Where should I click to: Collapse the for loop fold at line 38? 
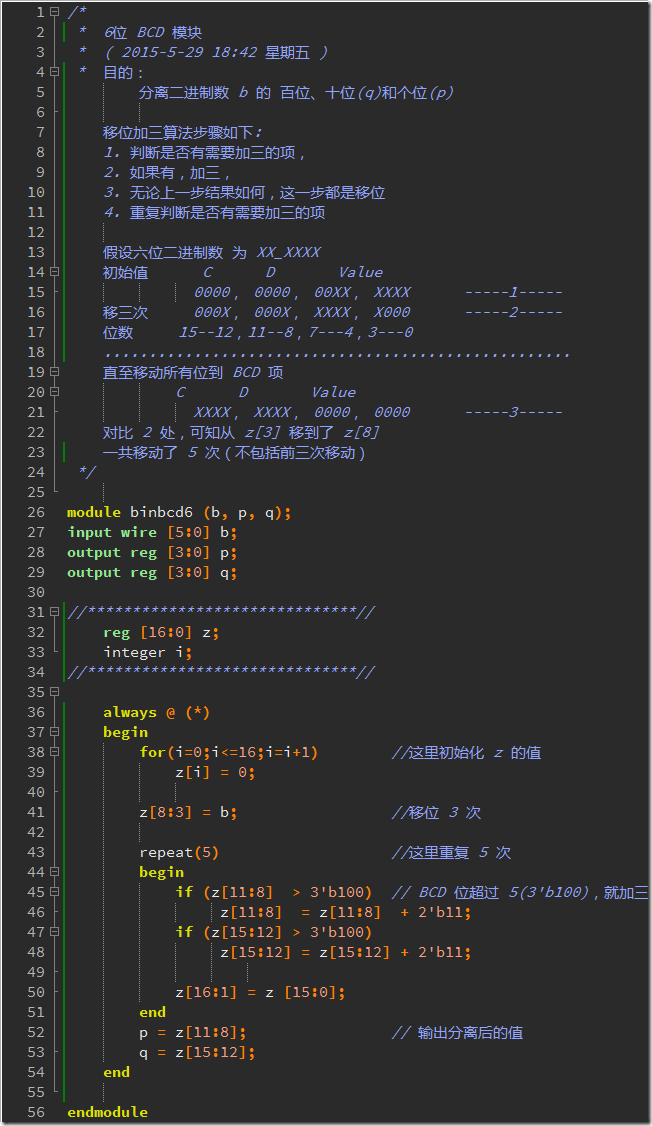[x=55, y=752]
